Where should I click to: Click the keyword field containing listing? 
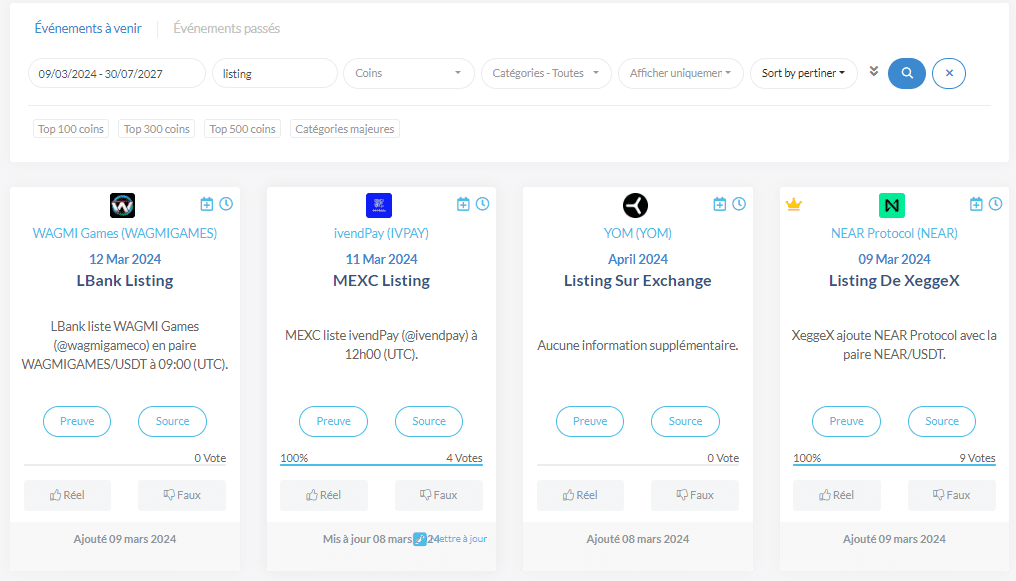coord(275,73)
